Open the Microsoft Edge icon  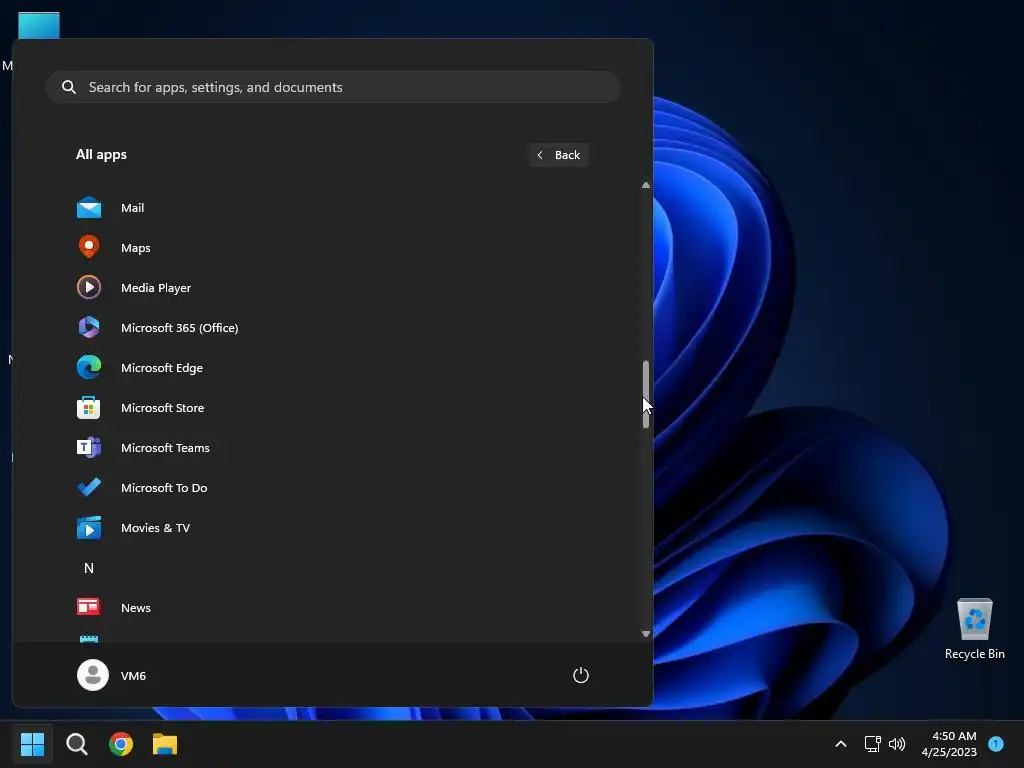pos(89,367)
